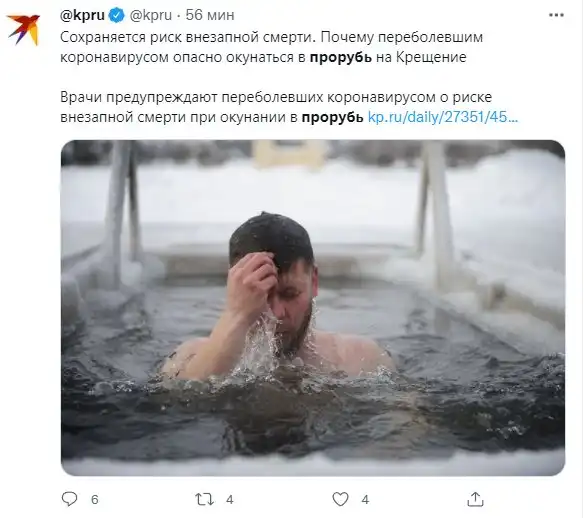
Task: Follow the kp.ru/daily/27351 article link
Action: click(x=443, y=117)
